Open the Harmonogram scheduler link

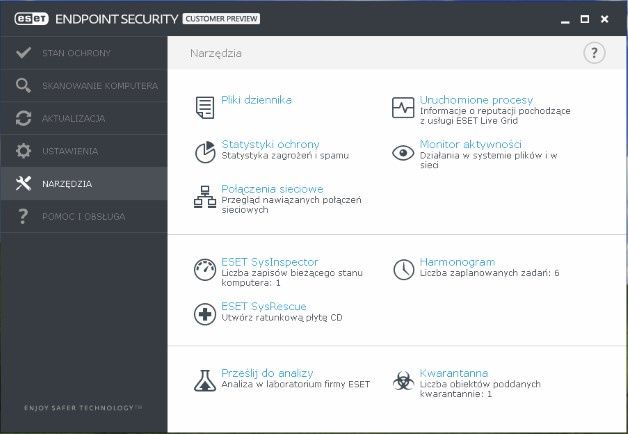pos(457,262)
